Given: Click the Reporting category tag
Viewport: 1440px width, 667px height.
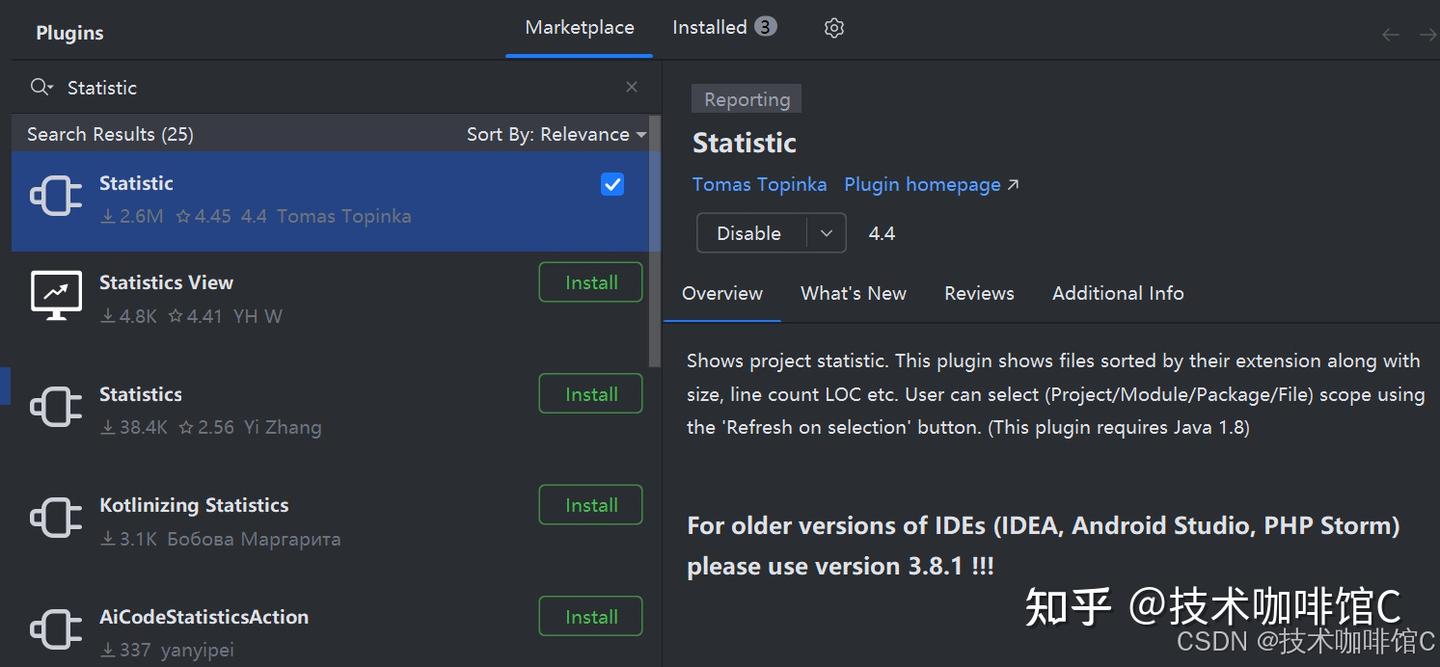Looking at the screenshot, I should 747,99.
